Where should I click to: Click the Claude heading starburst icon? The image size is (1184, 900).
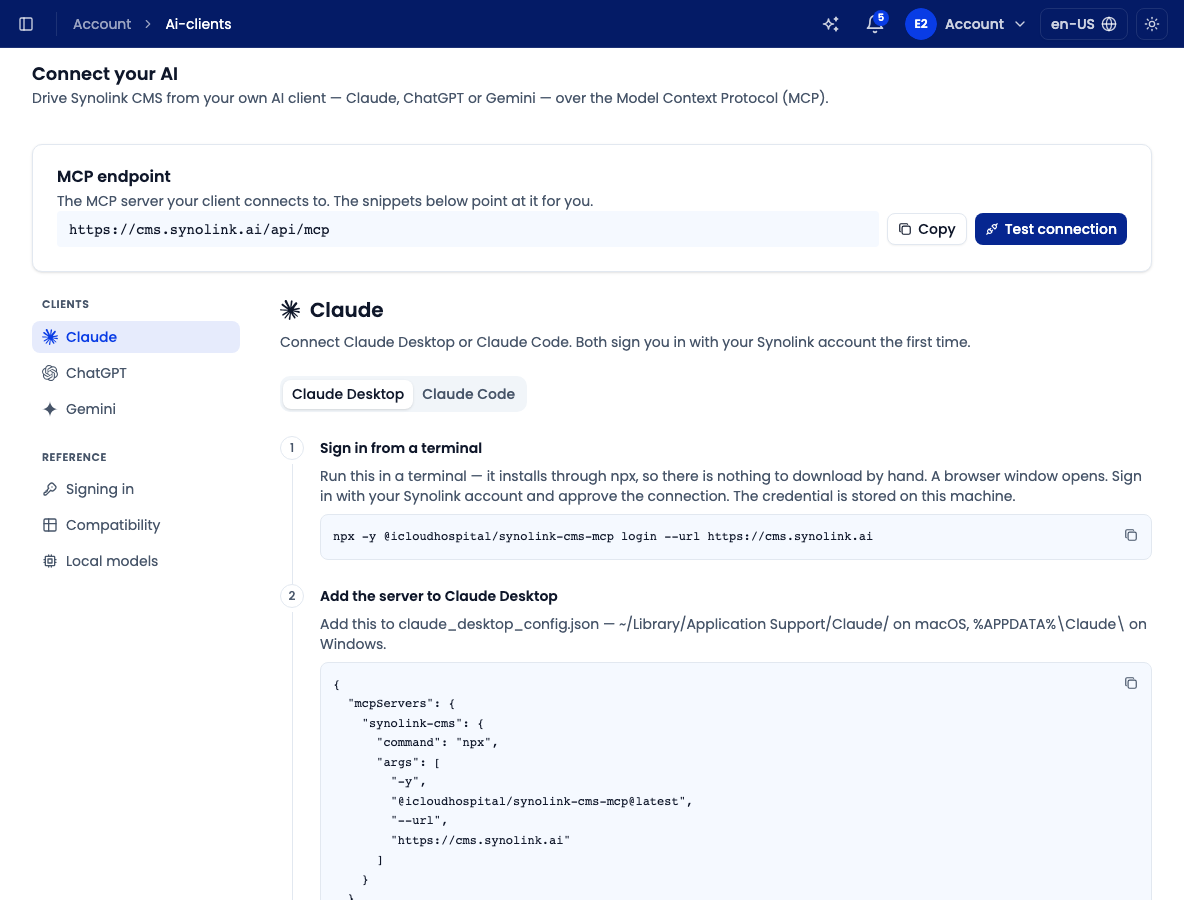[290, 310]
